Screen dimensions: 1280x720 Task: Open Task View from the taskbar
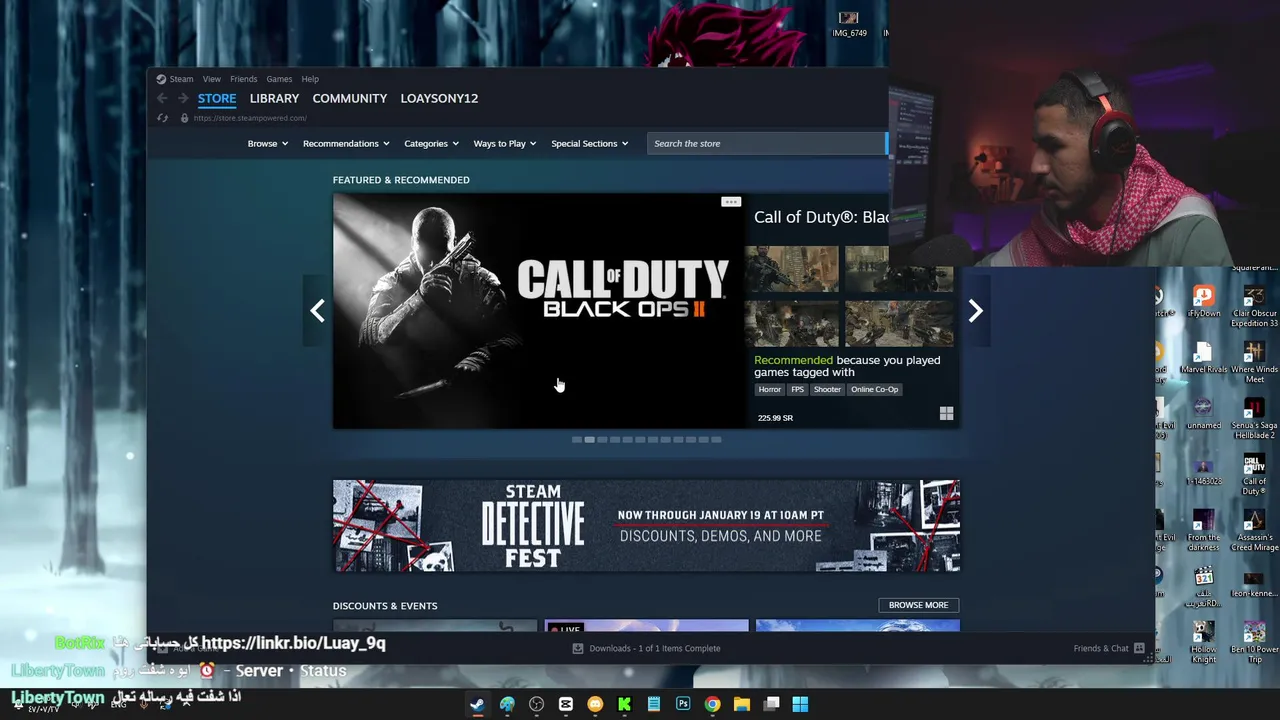pos(771,704)
